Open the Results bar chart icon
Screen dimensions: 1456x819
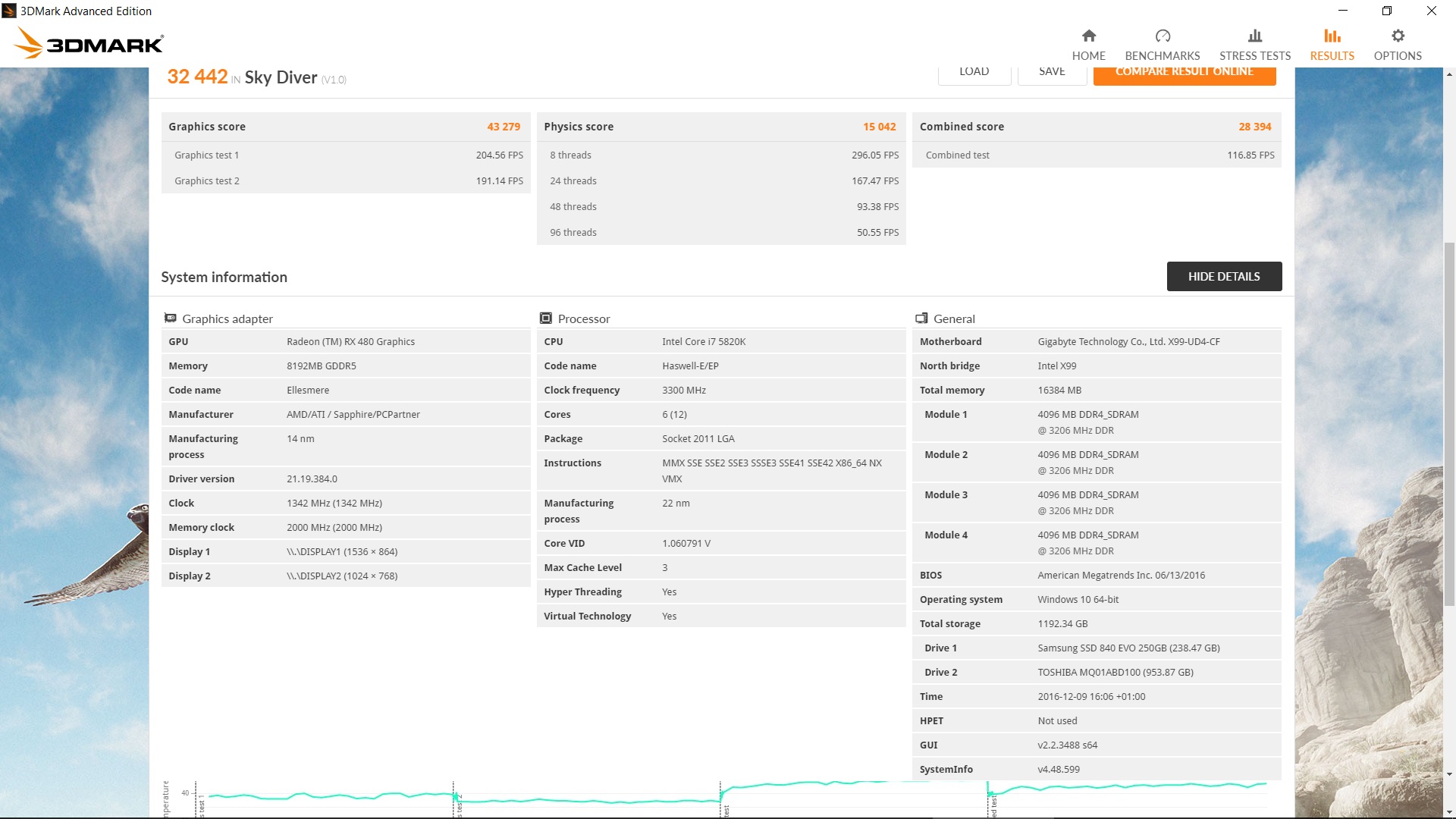tap(1332, 36)
